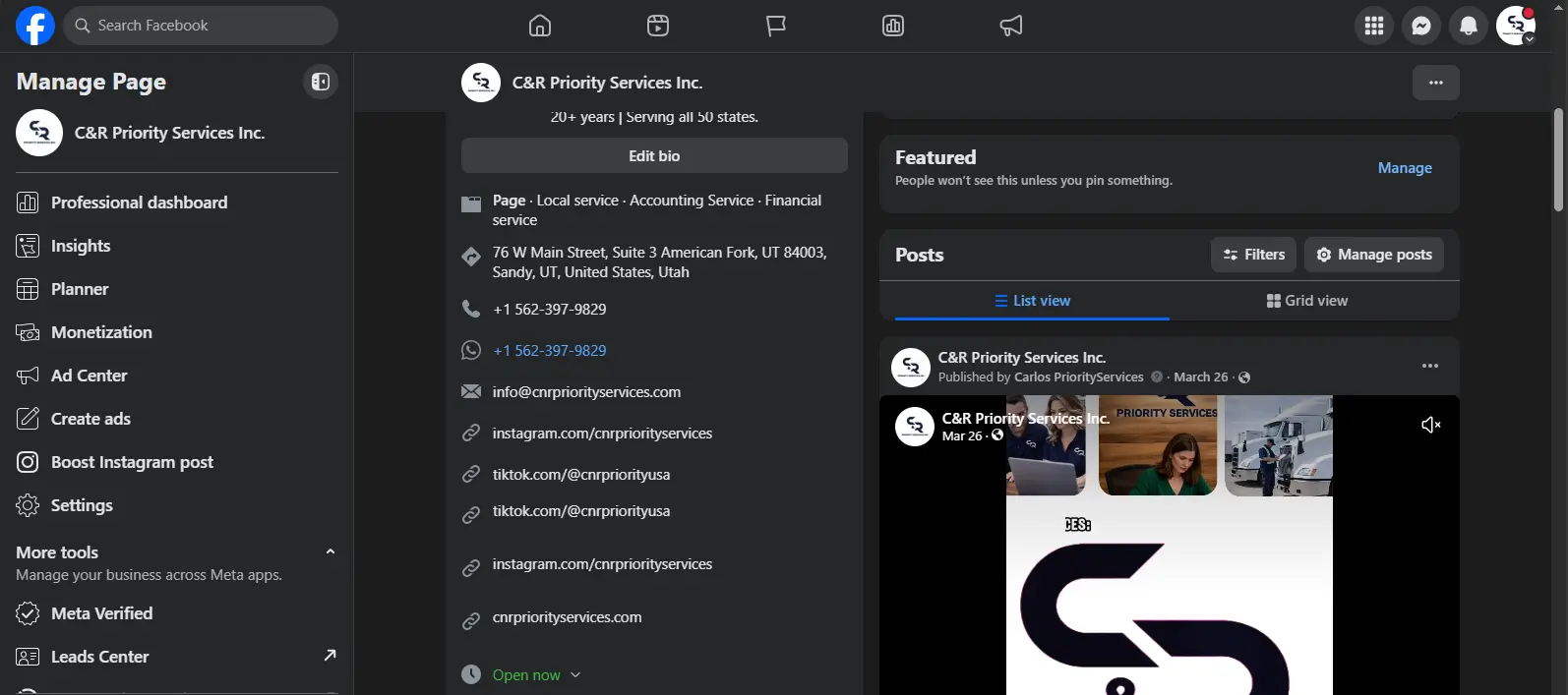The height and width of the screenshot is (695, 1568).
Task: Click the page category folder icon
Action: coord(471,204)
